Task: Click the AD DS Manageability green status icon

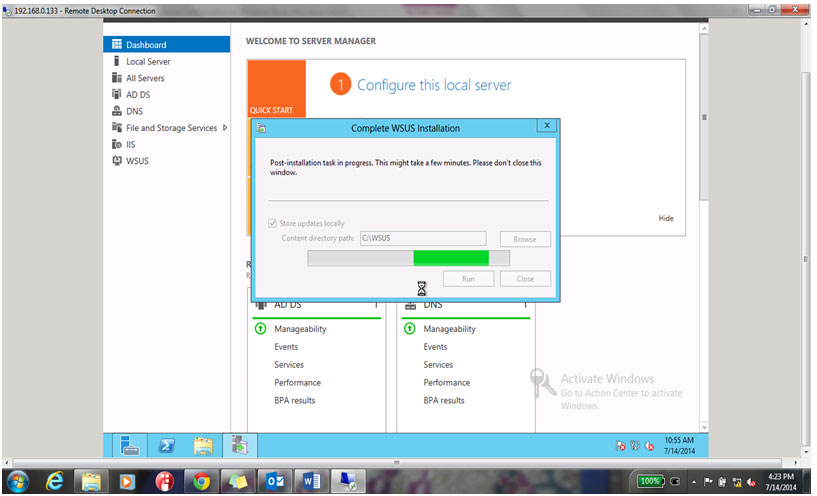Action: point(261,329)
